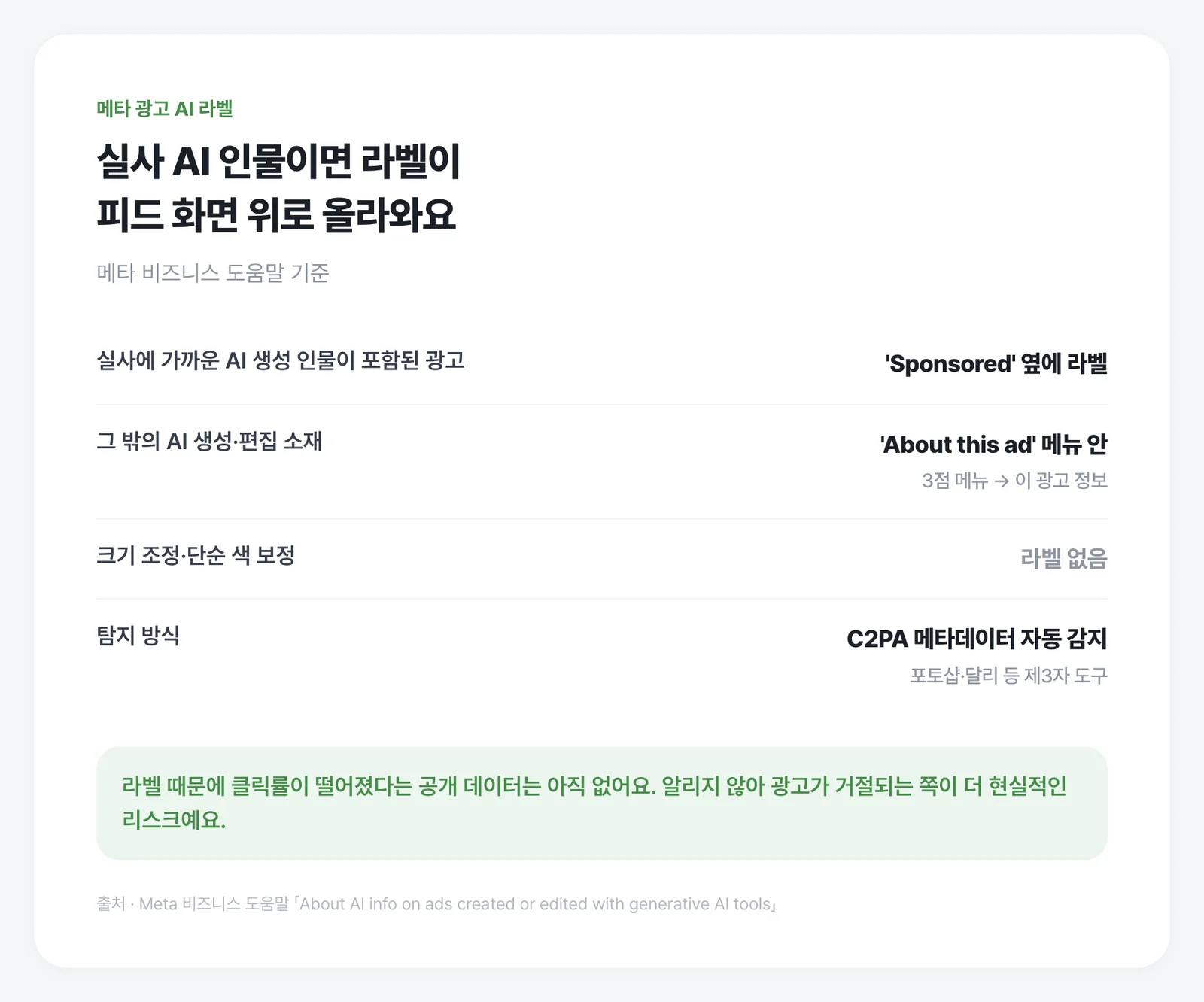Click '리스크예요.' text in the green callout
This screenshot has width=1204, height=1002.
174,820
